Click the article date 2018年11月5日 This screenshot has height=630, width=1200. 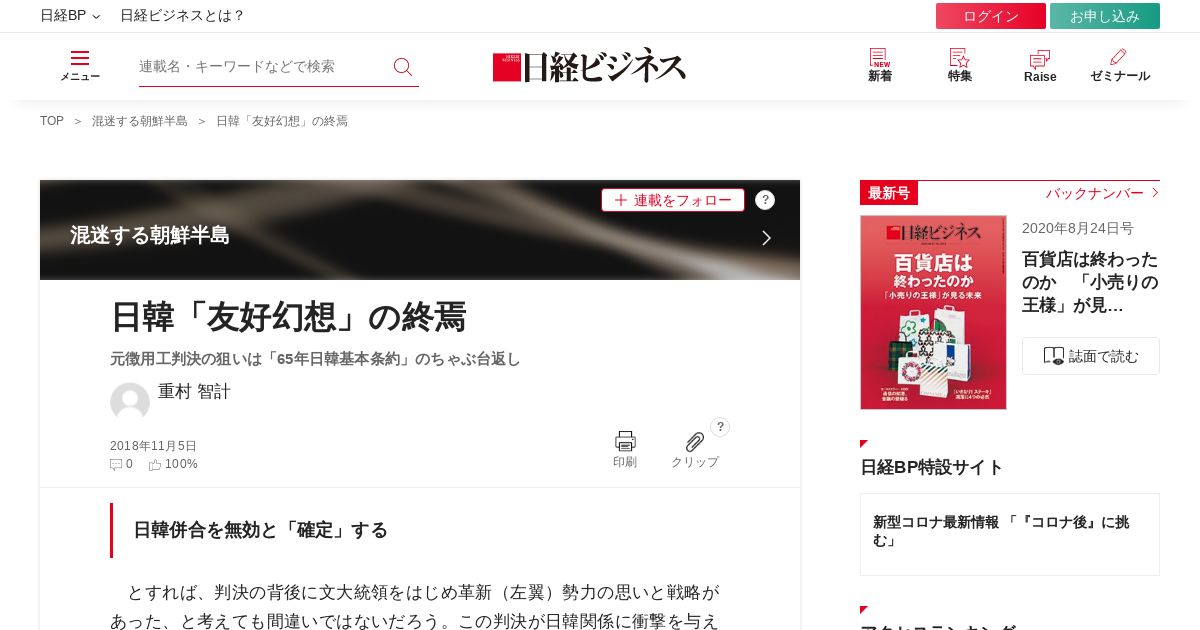(153, 446)
